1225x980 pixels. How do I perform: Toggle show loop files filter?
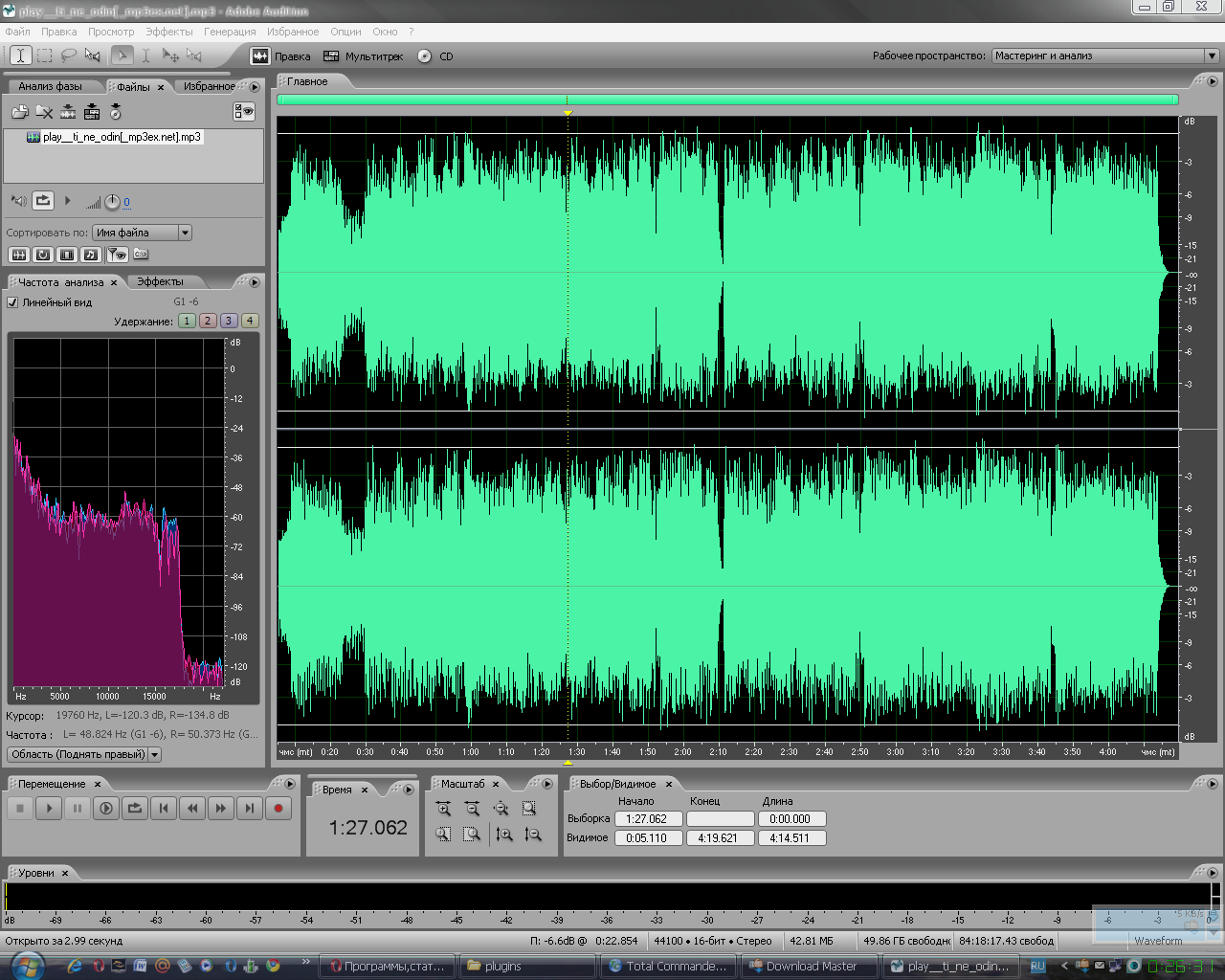pyautogui.click(x=43, y=255)
